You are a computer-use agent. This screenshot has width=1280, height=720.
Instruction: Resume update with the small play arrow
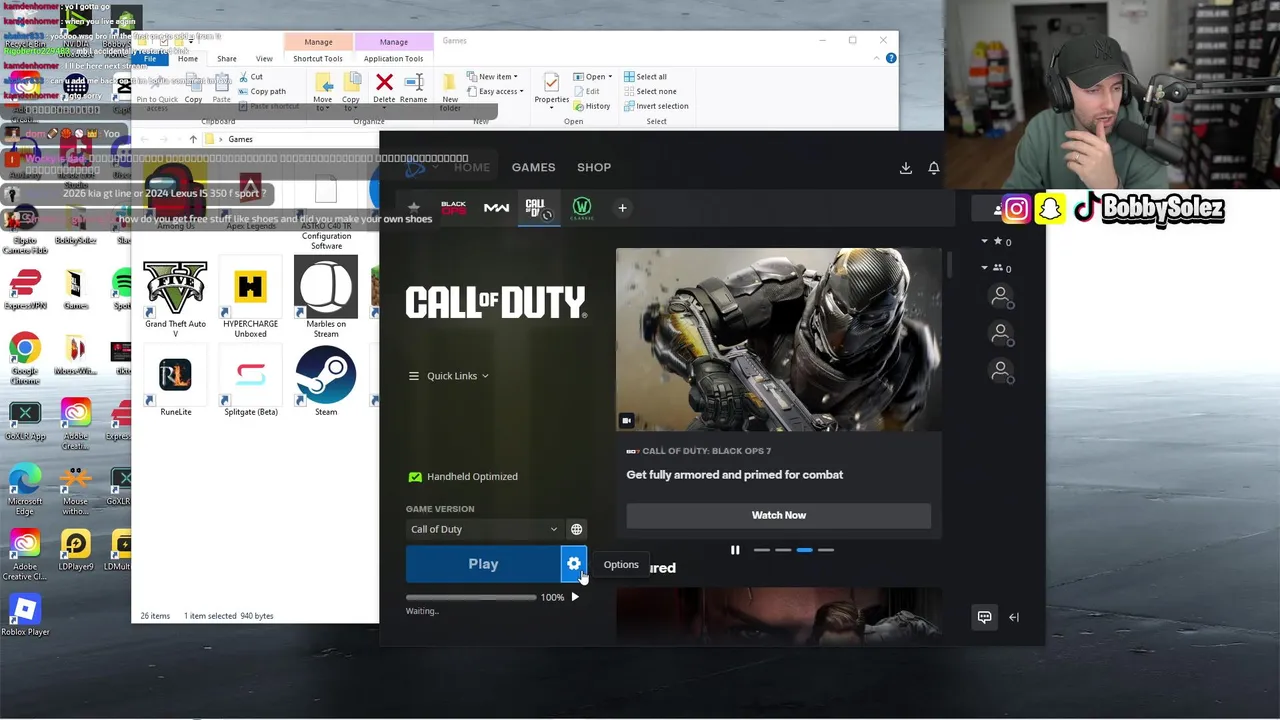tap(575, 597)
